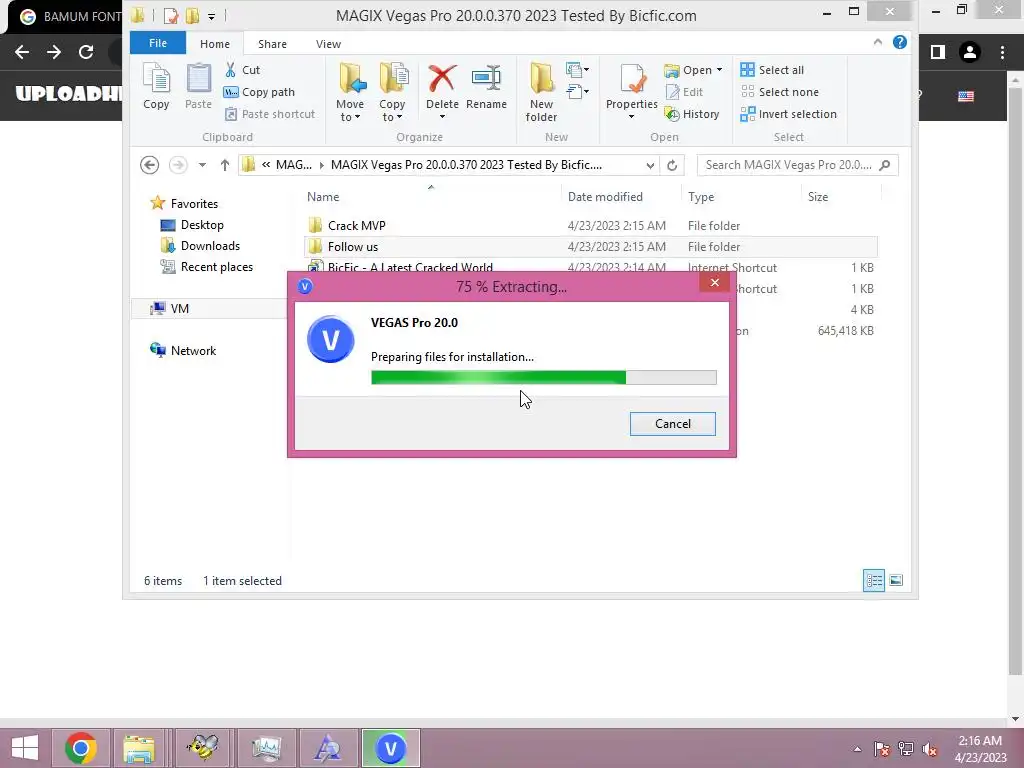This screenshot has height=768, width=1024.
Task: Switch to the Share ribbon tab
Action: click(272, 44)
